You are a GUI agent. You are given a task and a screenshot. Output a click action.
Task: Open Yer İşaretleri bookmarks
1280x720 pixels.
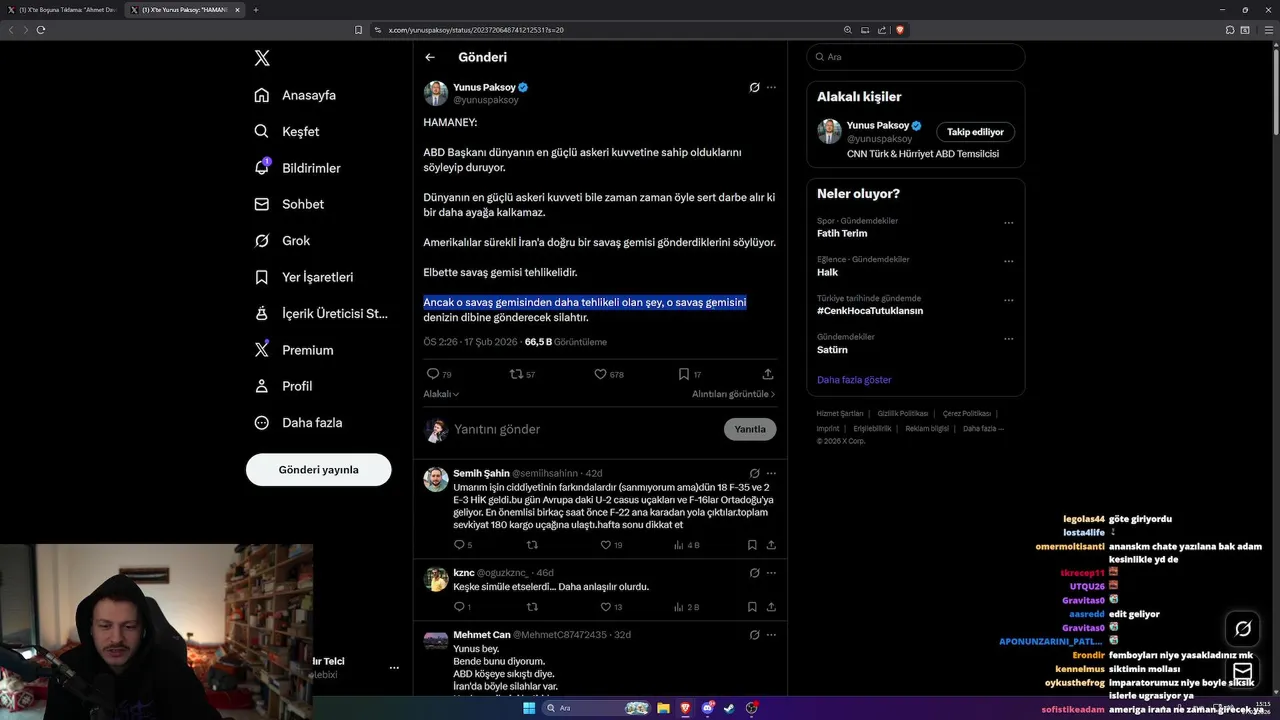pos(304,277)
